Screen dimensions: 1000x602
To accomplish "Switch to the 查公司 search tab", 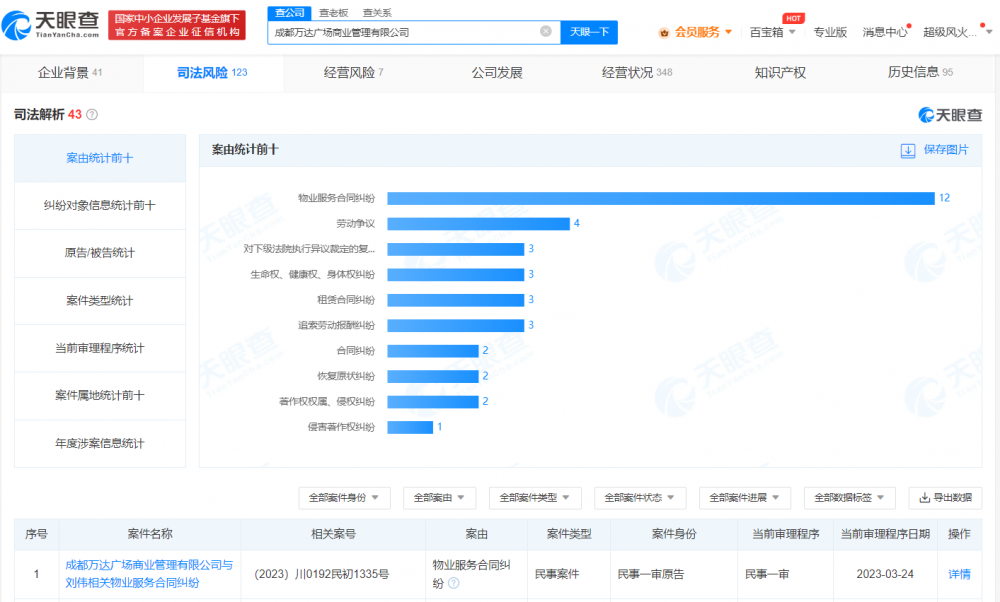I will click(290, 13).
